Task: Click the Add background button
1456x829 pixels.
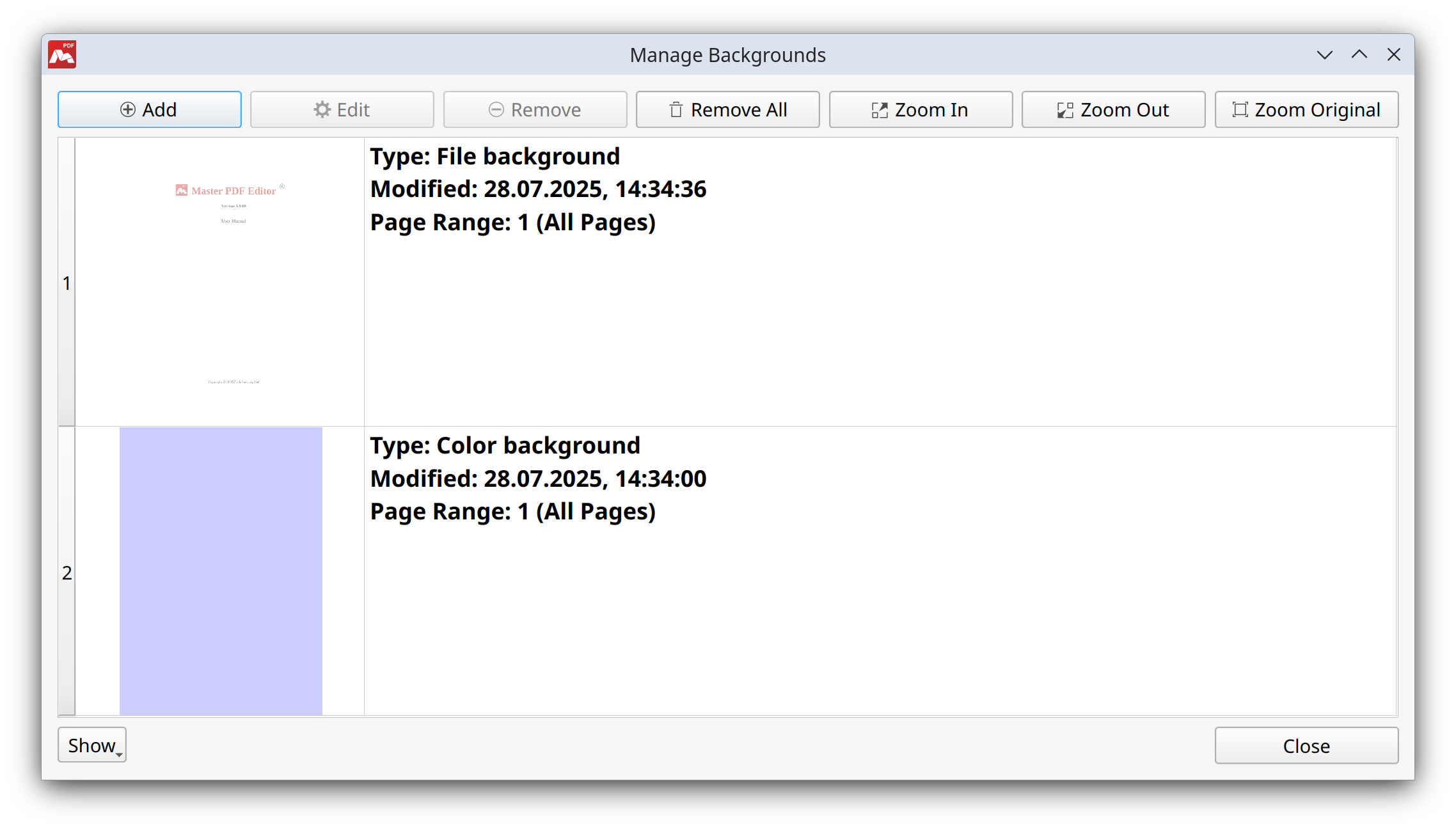Action: click(149, 109)
